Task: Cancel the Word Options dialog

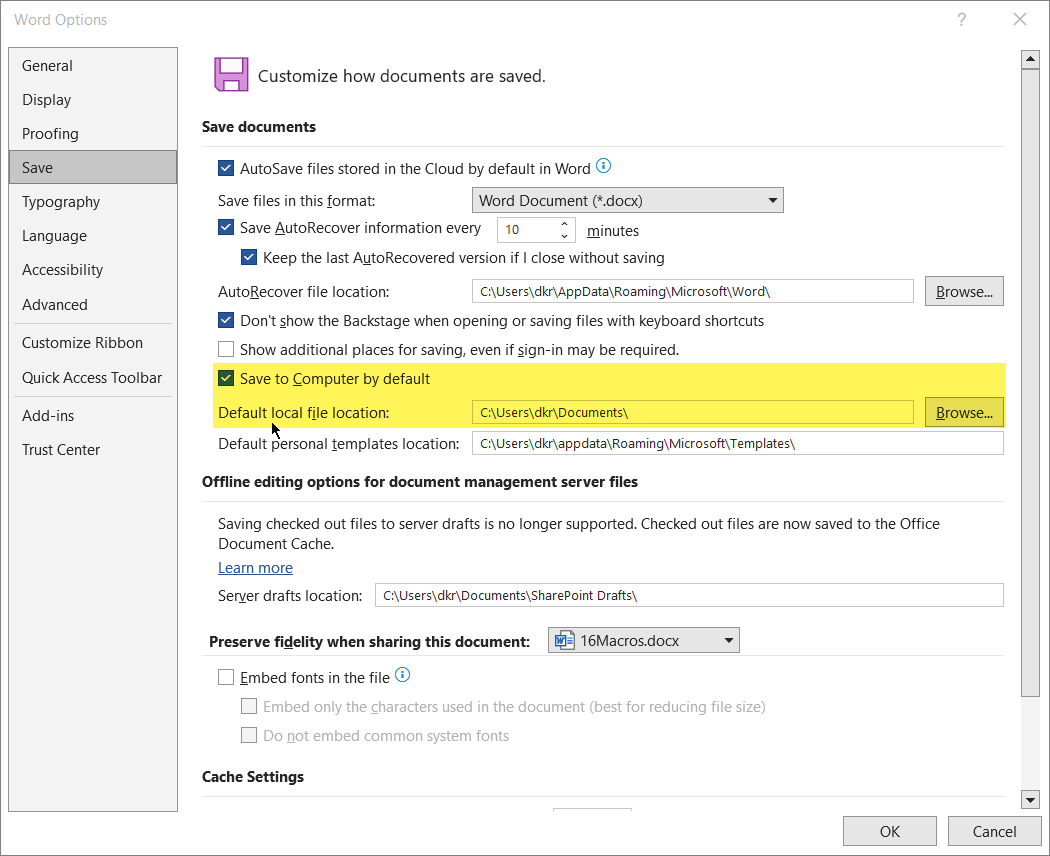Action: [994, 831]
